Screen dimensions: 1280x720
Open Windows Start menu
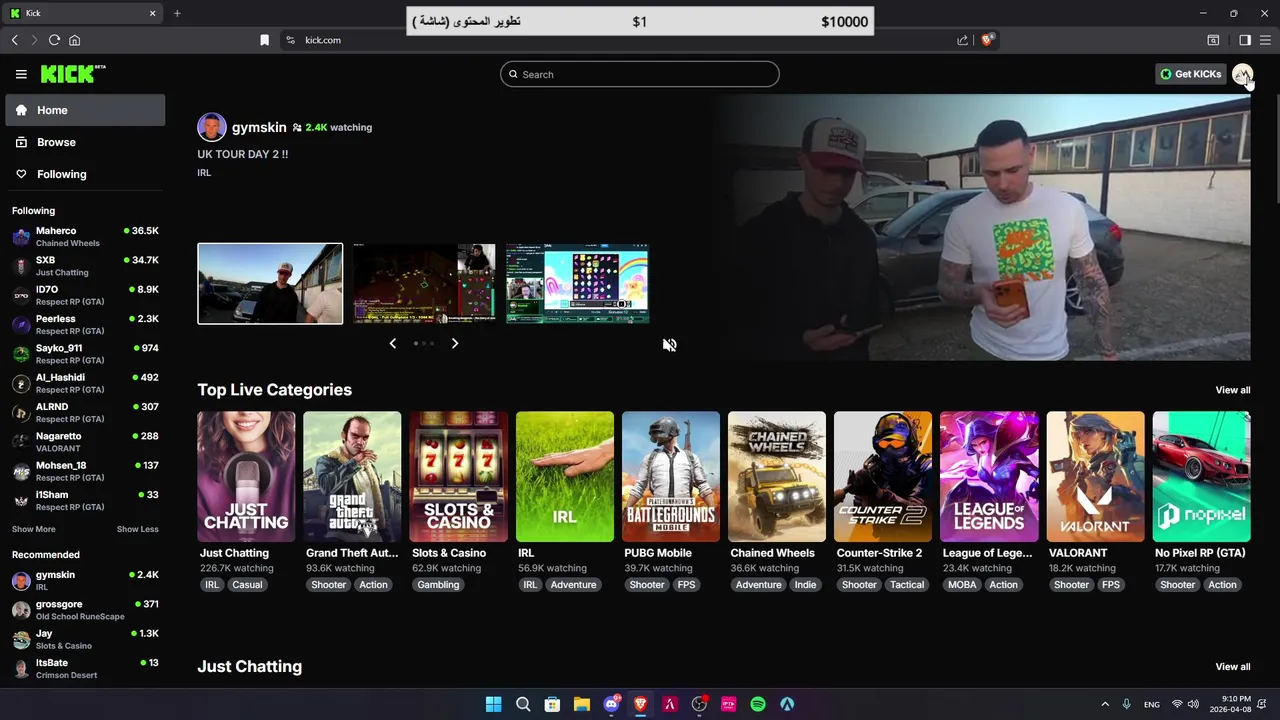coord(493,704)
